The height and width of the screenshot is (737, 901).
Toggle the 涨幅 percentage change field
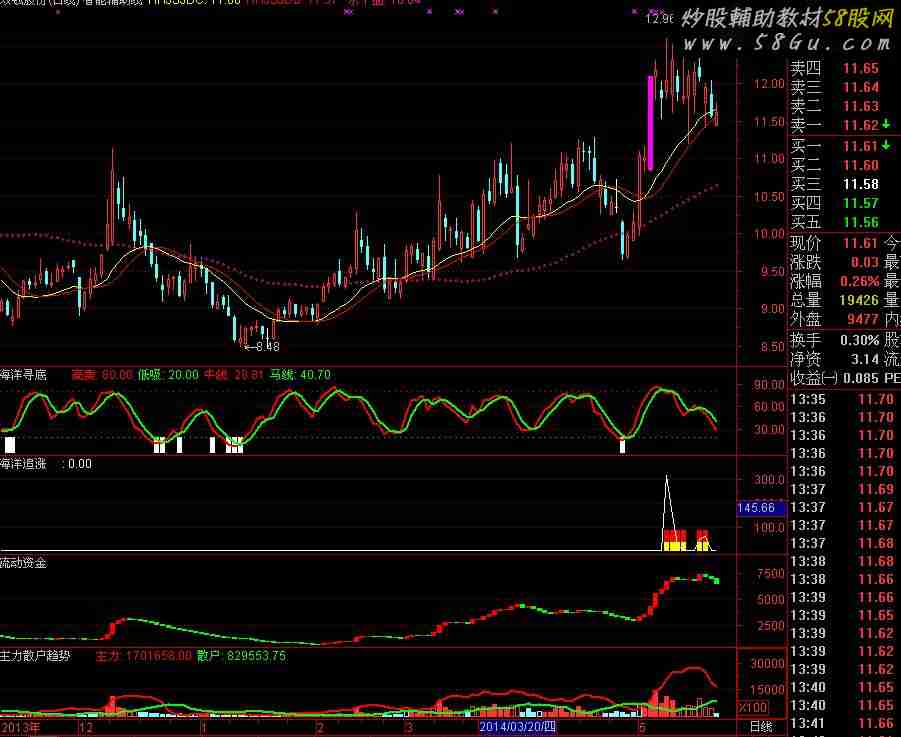pos(806,282)
